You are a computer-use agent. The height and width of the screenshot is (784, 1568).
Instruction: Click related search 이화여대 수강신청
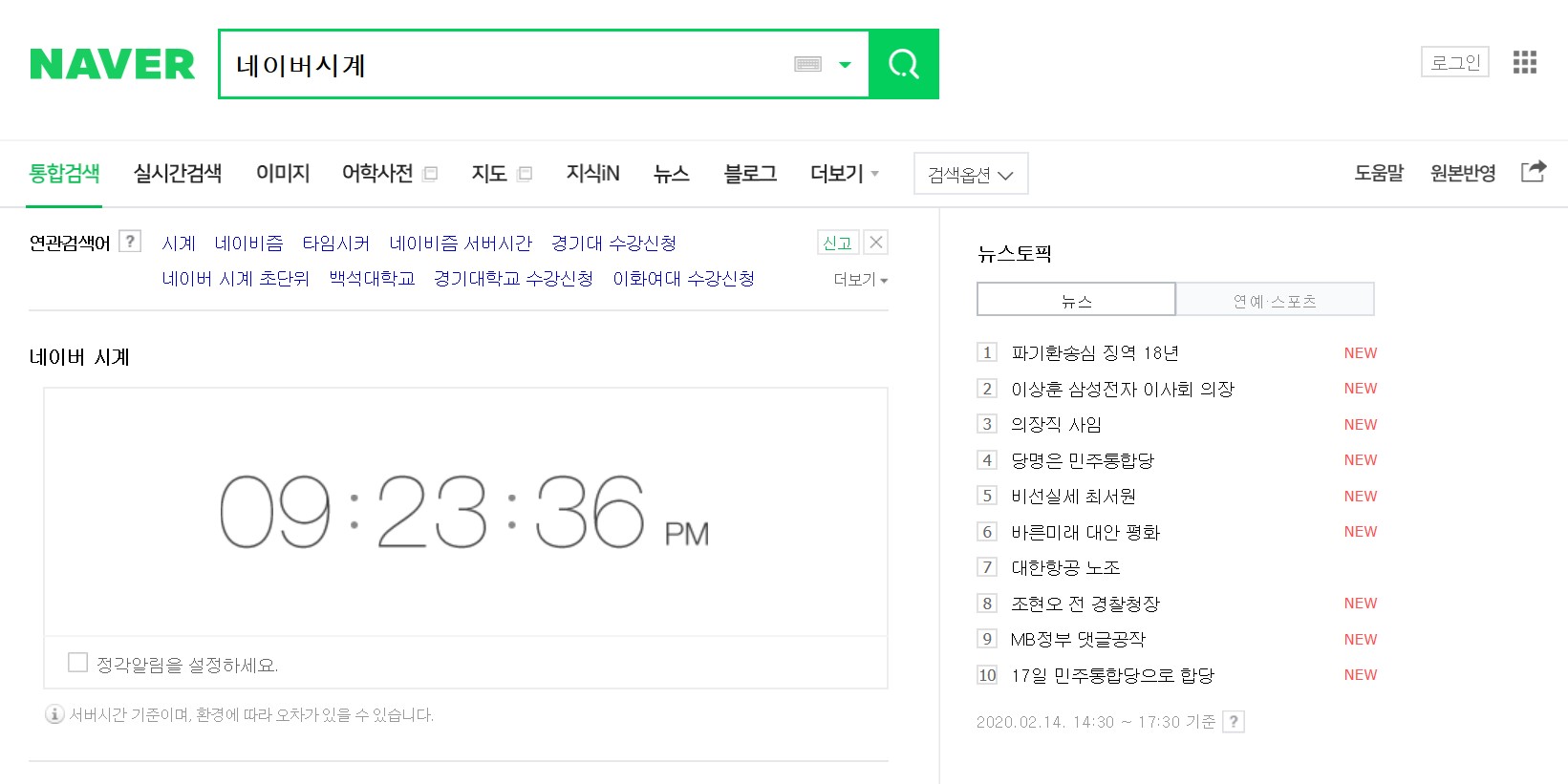click(684, 279)
